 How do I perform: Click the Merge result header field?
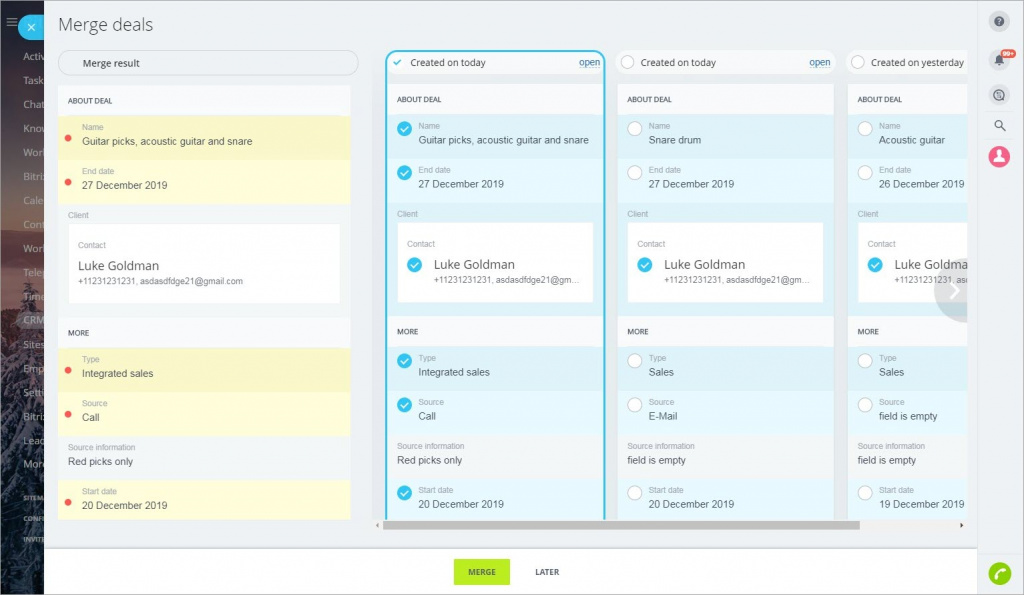point(208,63)
